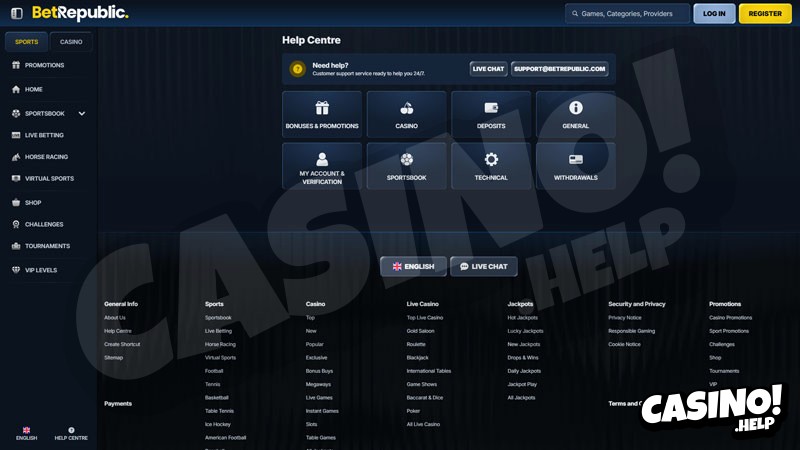Open Withdrawals help category card icon
800x450 pixels.
point(576,166)
